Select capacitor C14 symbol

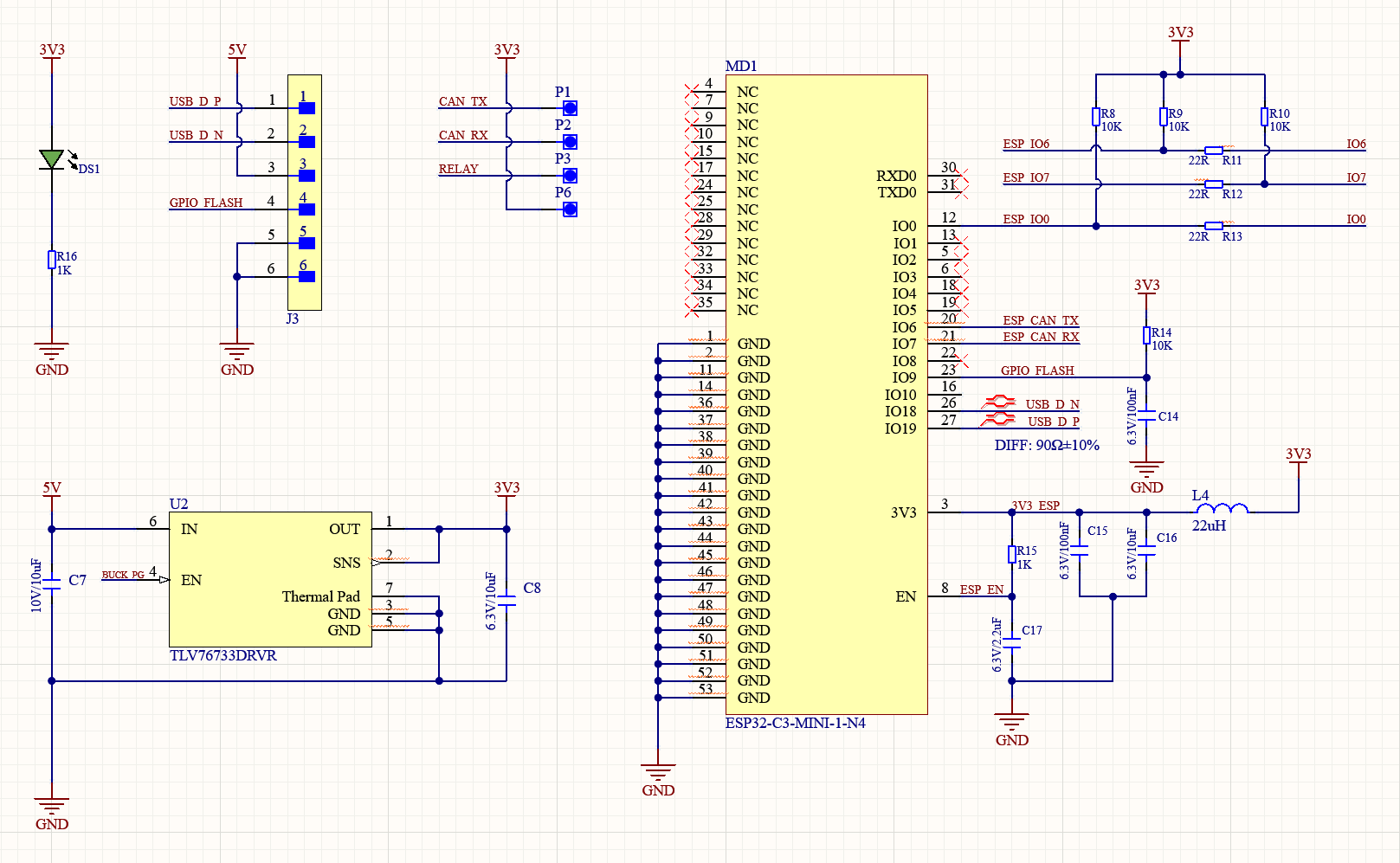(1146, 415)
